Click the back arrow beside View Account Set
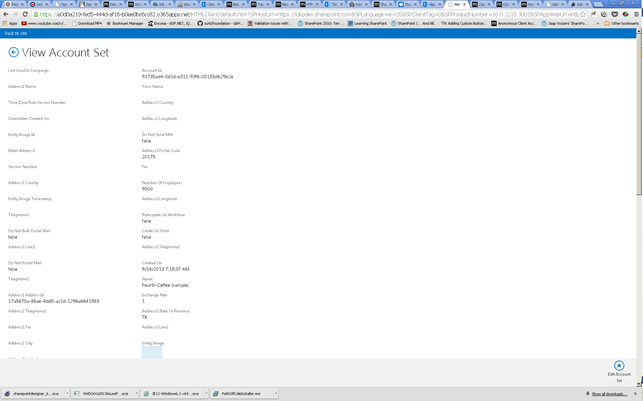 13,52
